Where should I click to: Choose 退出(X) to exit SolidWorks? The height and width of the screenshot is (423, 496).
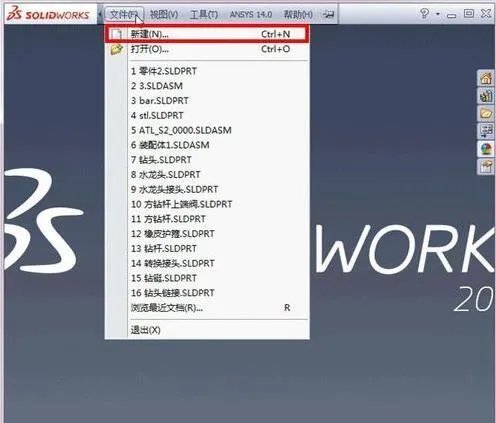point(207,330)
